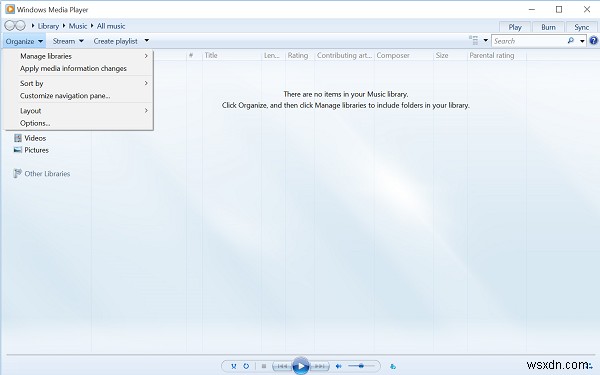Click the seek bar above playback controls
600x375 pixels.
tap(300, 355)
